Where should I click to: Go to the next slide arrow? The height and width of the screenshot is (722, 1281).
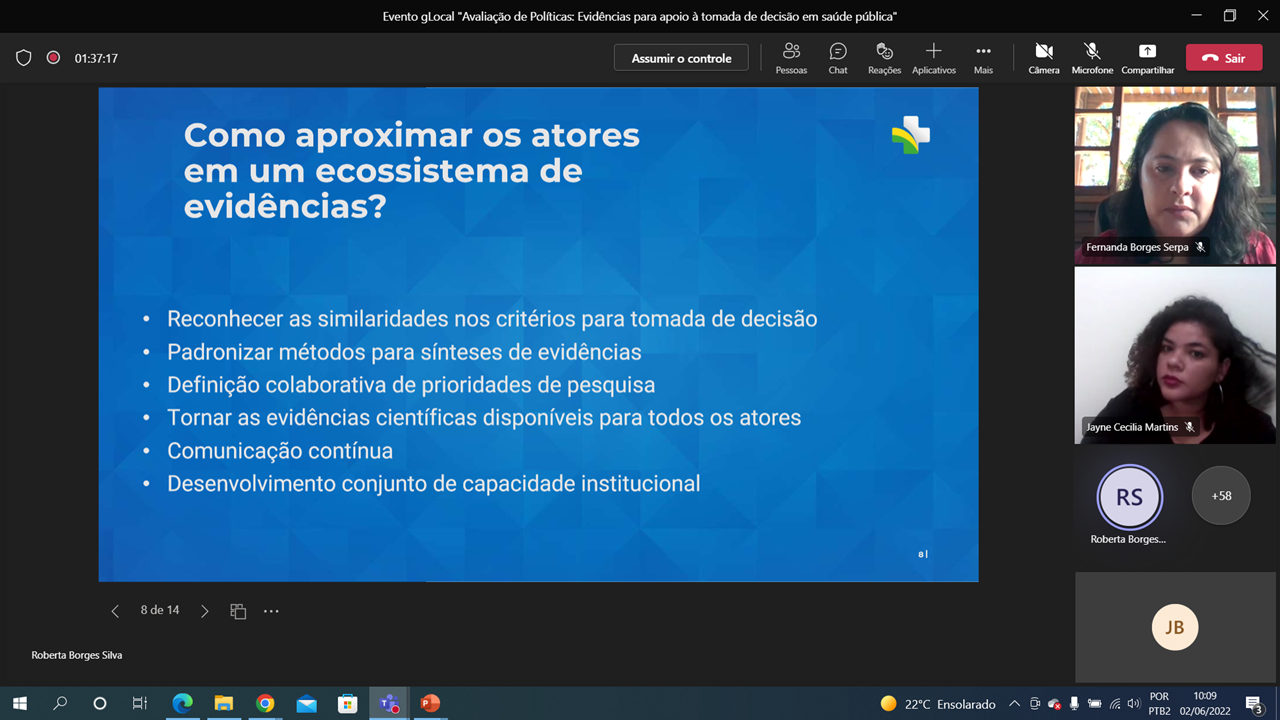pyautogui.click(x=204, y=611)
